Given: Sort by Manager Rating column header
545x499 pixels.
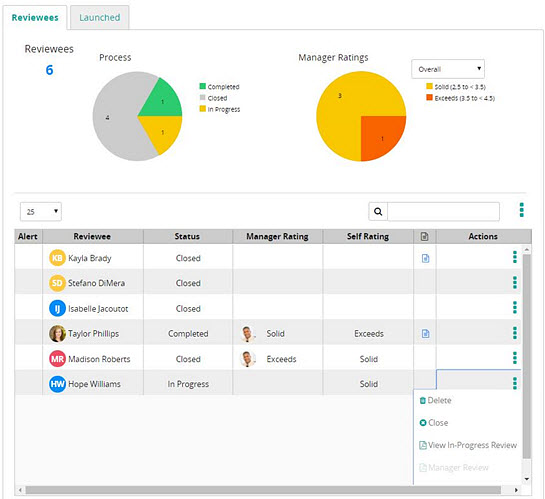Looking at the screenshot, I should (277, 237).
